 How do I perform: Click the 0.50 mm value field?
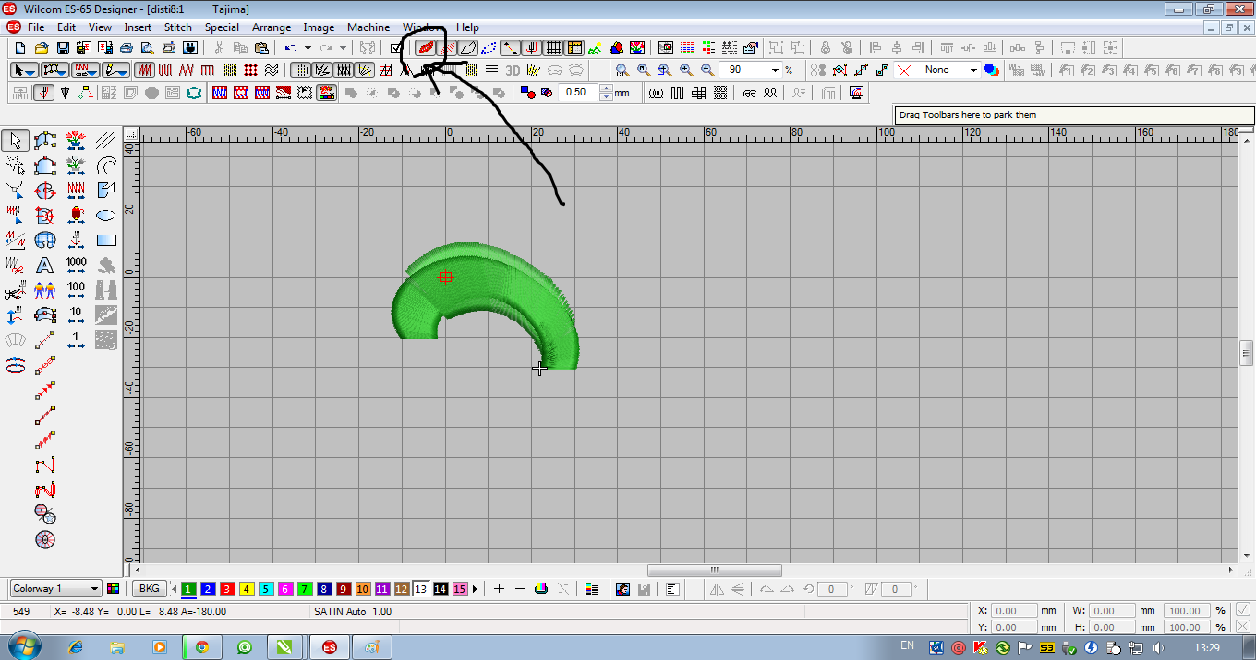[578, 92]
